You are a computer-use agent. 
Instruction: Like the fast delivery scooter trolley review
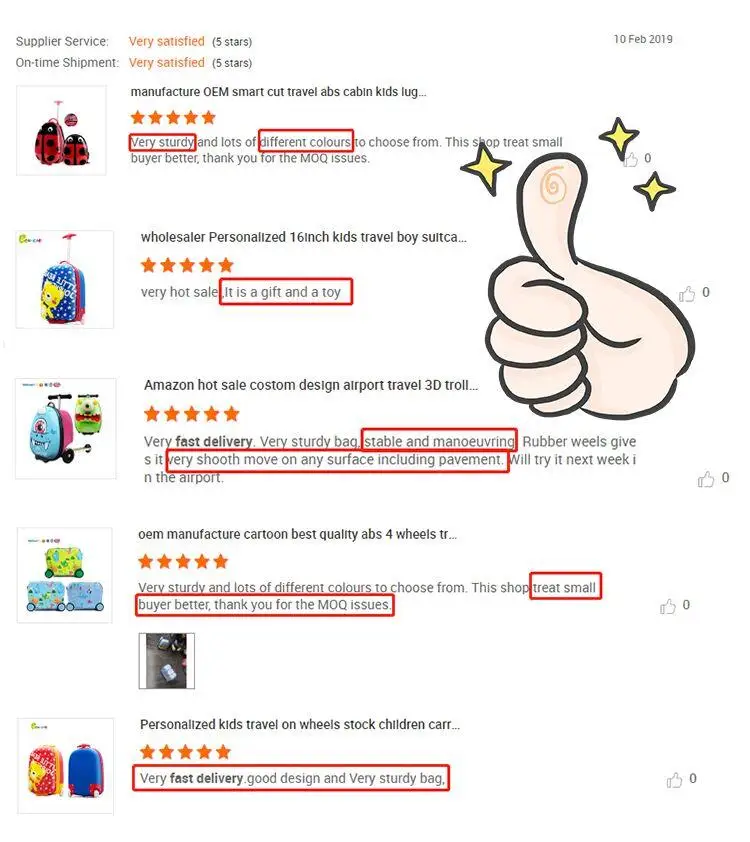pos(706,479)
